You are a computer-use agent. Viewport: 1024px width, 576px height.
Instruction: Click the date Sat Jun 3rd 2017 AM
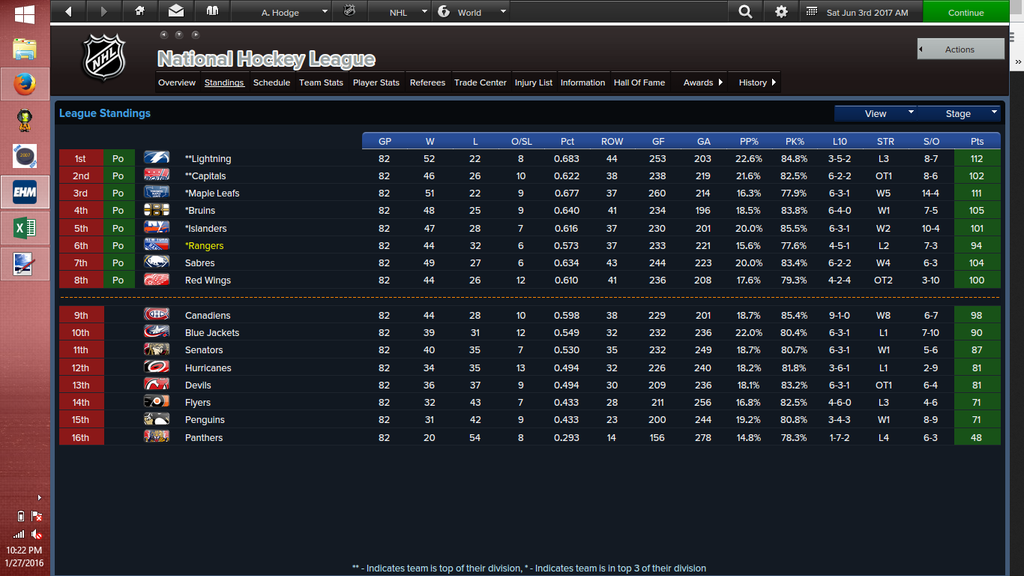point(867,12)
